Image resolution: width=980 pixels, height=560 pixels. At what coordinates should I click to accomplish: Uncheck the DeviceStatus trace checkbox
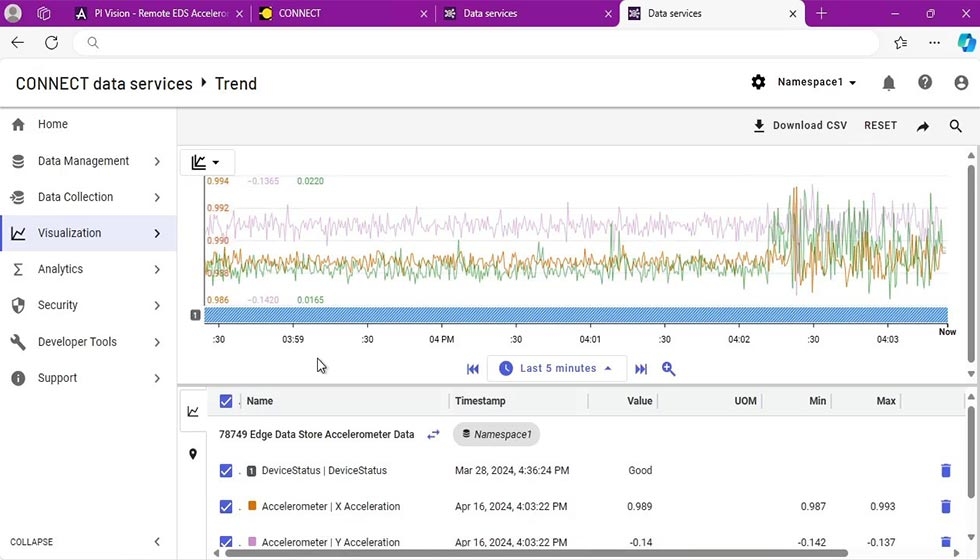click(226, 471)
